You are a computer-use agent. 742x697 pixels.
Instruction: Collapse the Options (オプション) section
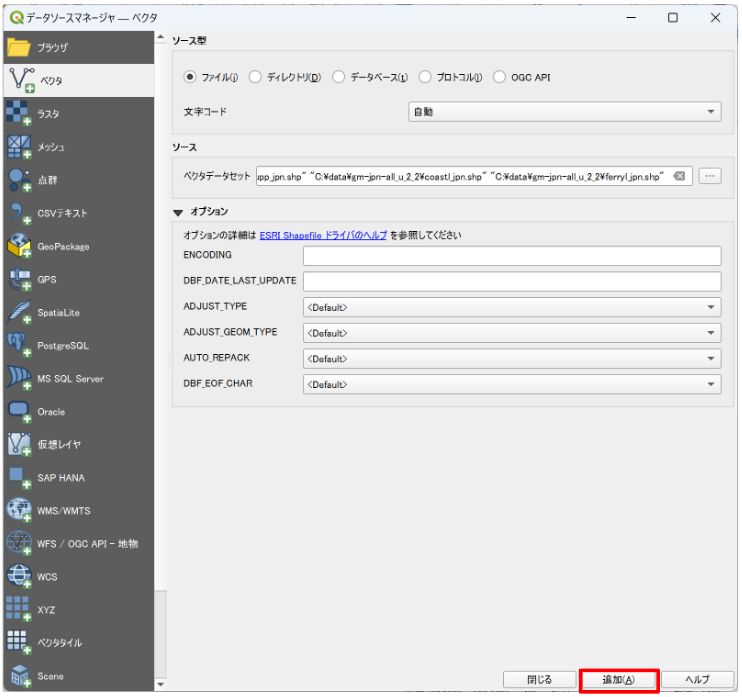(x=178, y=212)
